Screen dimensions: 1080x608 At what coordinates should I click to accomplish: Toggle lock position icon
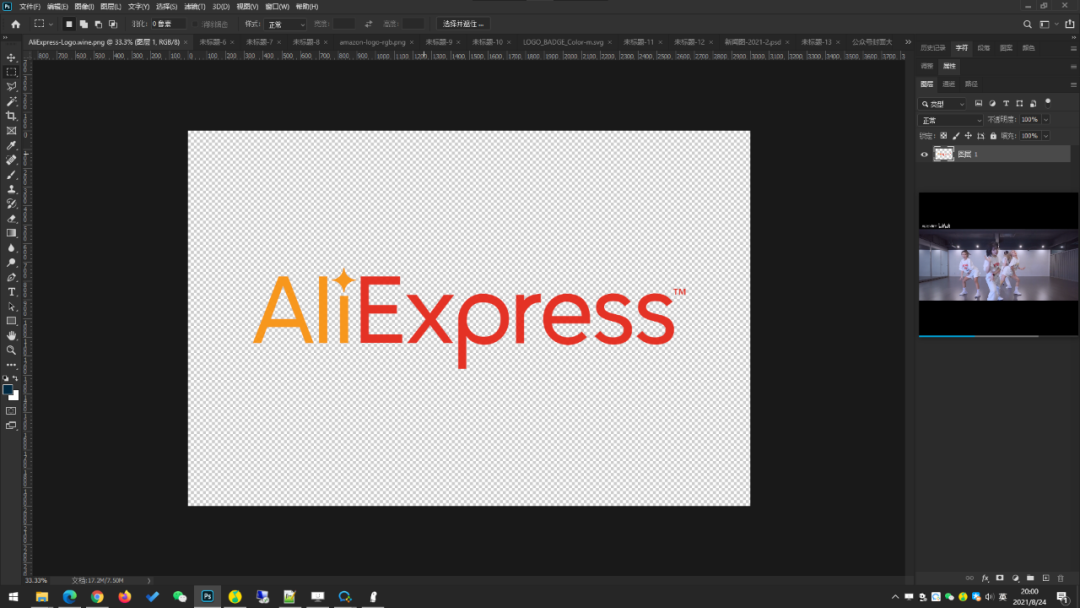click(x=968, y=136)
